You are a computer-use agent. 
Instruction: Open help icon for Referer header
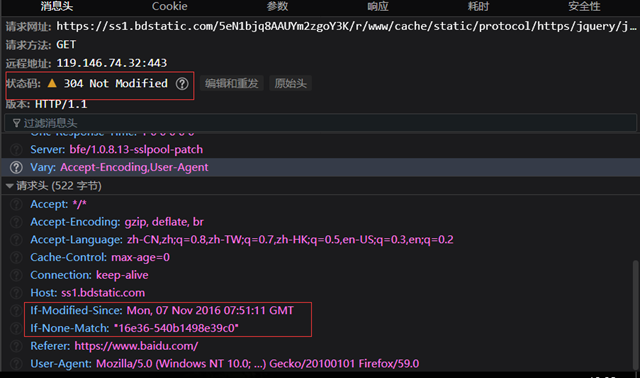click(16, 346)
